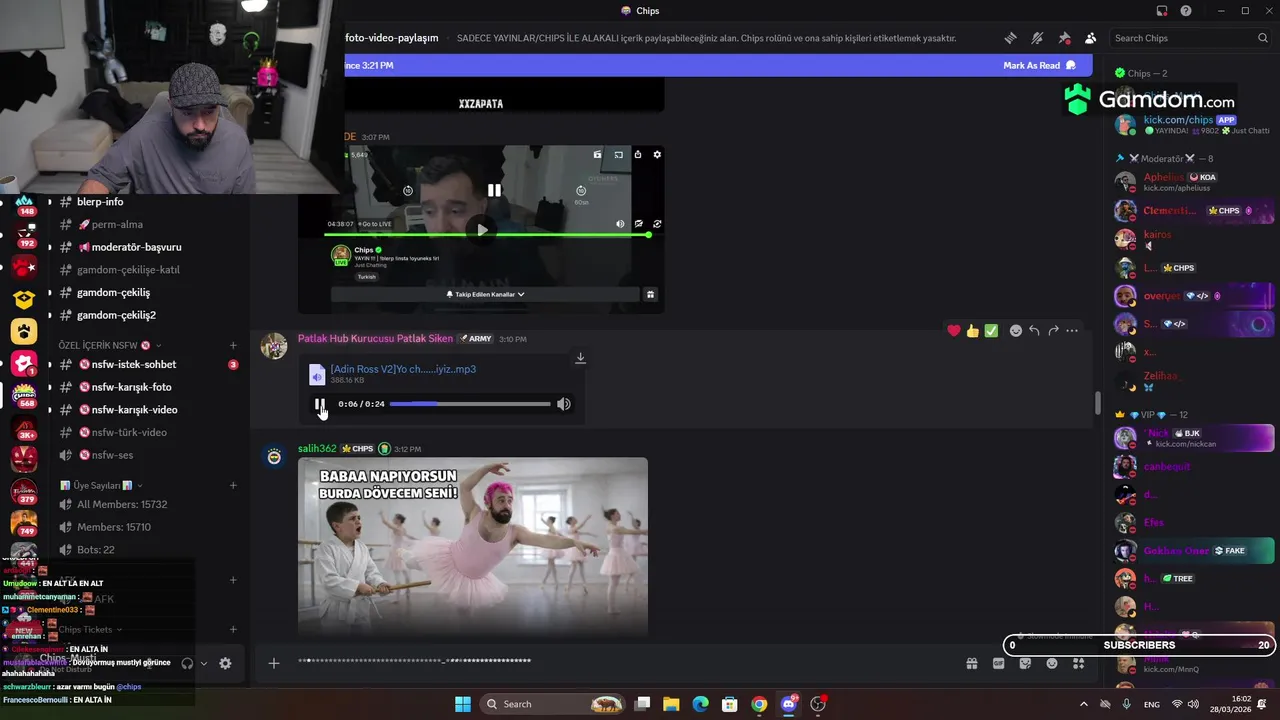Download the mp3 attachment
The image size is (1280, 720).
(x=580, y=358)
